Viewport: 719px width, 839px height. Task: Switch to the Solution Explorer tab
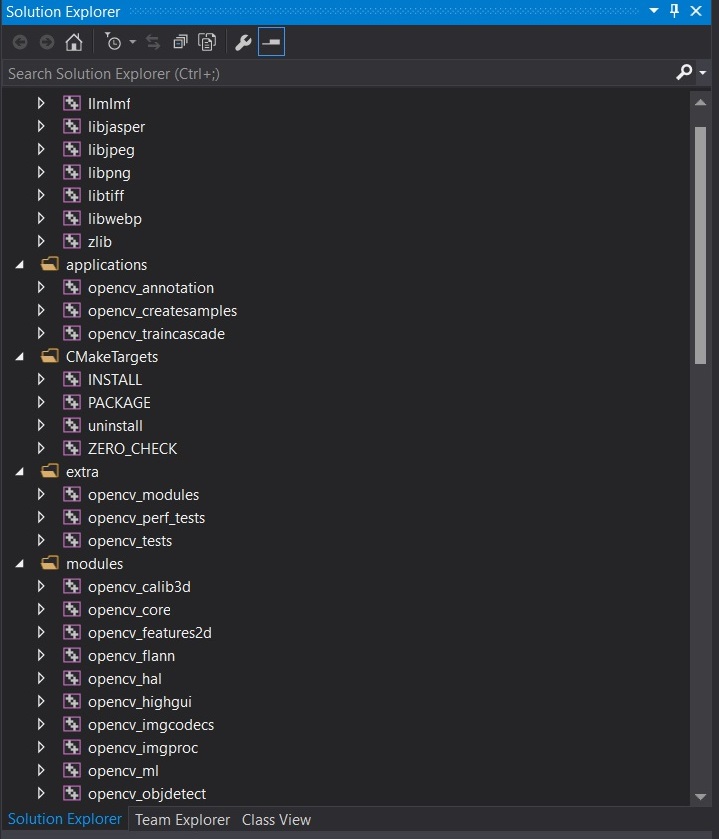click(x=65, y=819)
